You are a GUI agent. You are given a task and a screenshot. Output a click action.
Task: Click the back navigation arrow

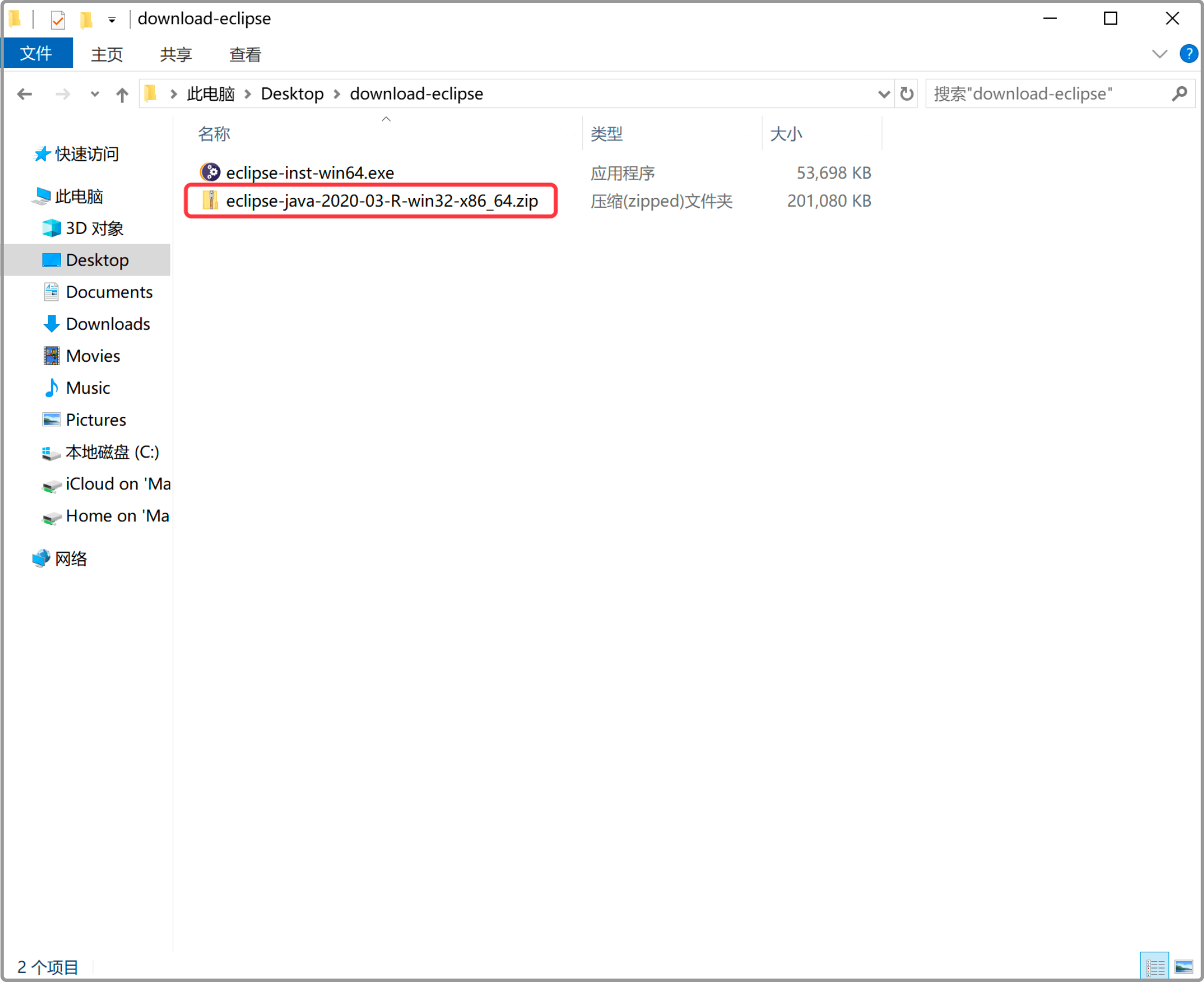click(24, 94)
